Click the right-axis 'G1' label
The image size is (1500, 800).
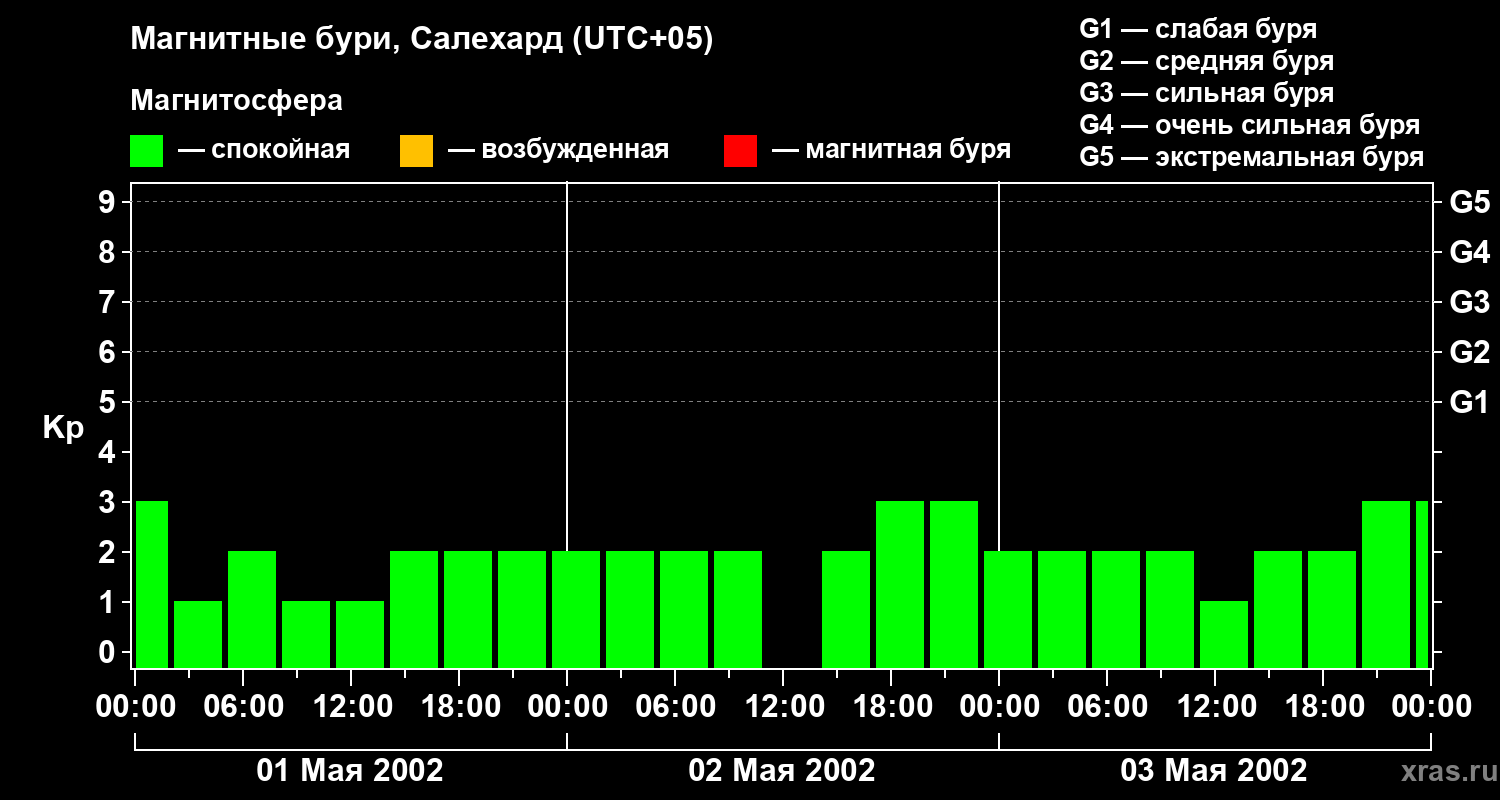coord(1470,402)
